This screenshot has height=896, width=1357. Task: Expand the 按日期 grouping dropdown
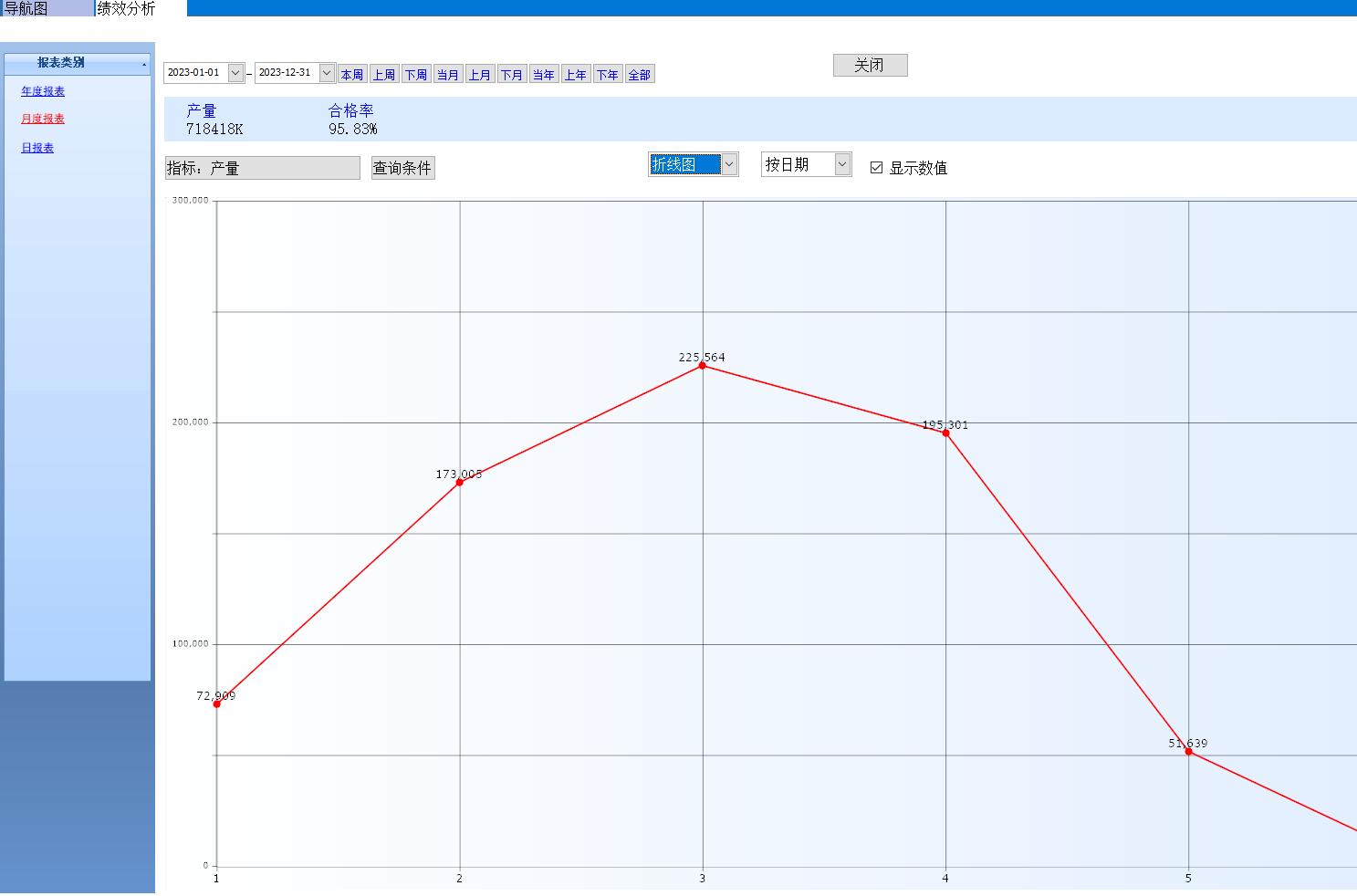click(842, 164)
